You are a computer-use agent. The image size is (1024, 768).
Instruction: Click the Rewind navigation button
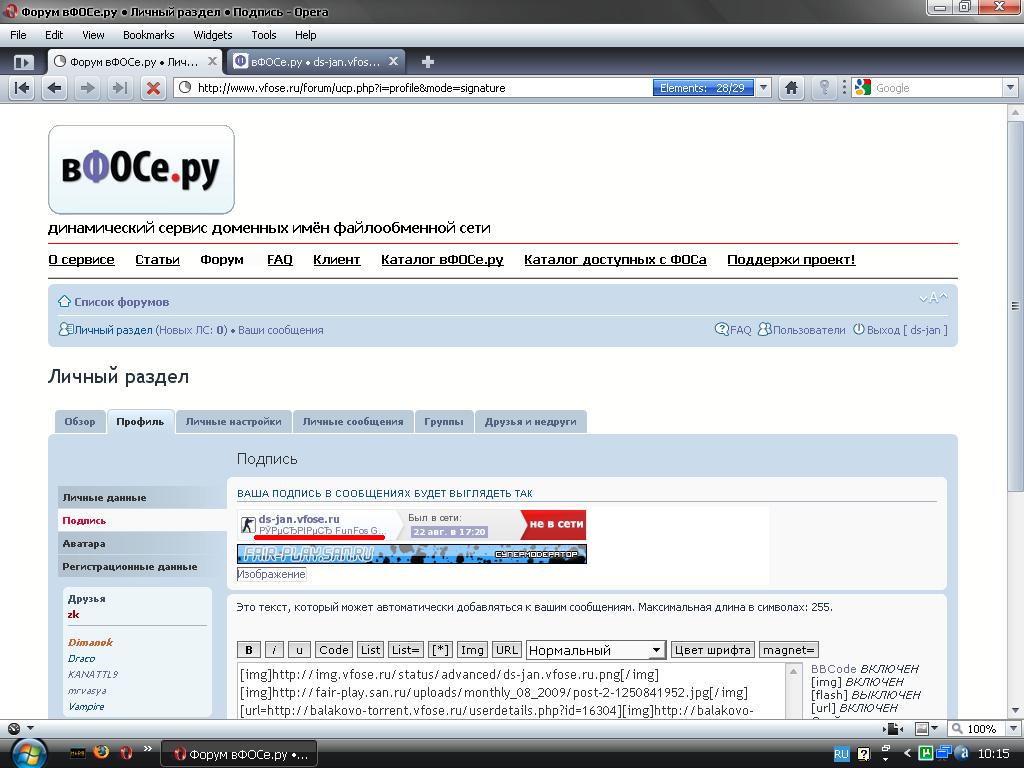coord(22,88)
